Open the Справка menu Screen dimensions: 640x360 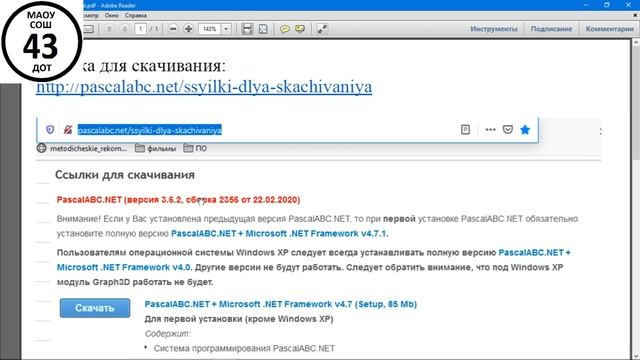[136, 16]
